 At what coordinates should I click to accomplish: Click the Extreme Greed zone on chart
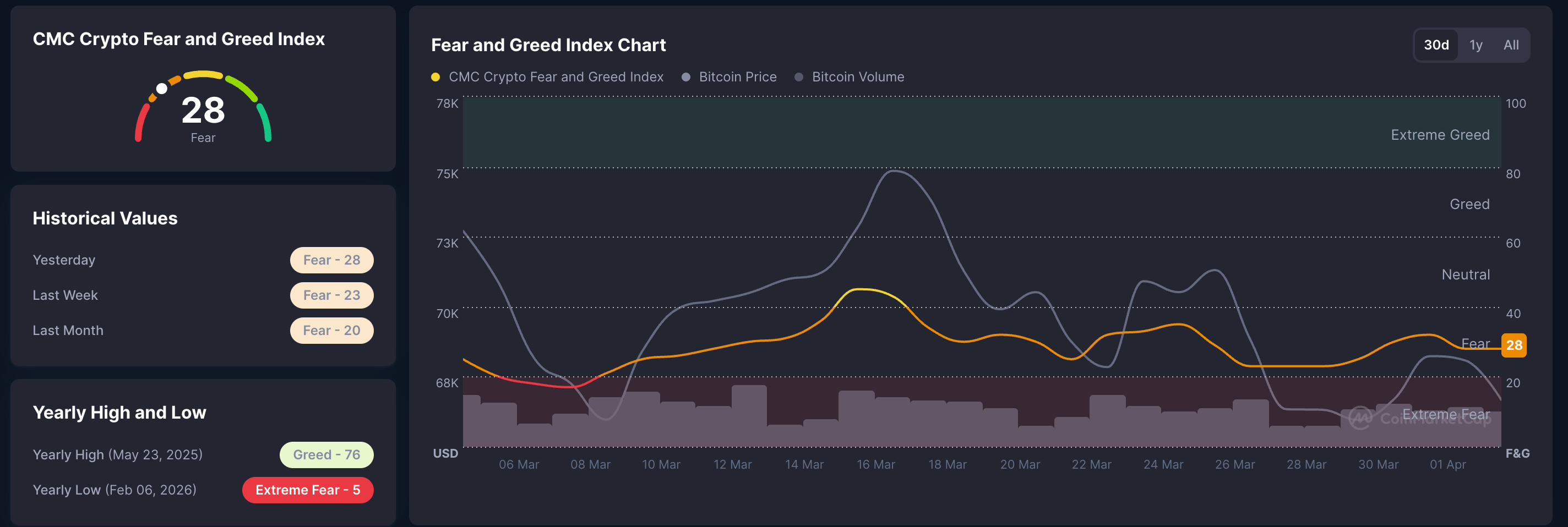click(x=974, y=133)
